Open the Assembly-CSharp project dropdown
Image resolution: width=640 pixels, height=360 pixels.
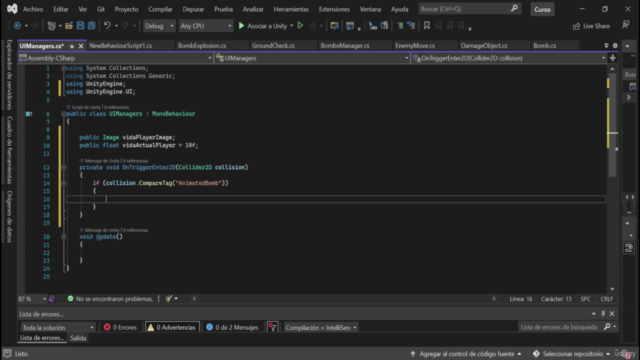coord(116,58)
